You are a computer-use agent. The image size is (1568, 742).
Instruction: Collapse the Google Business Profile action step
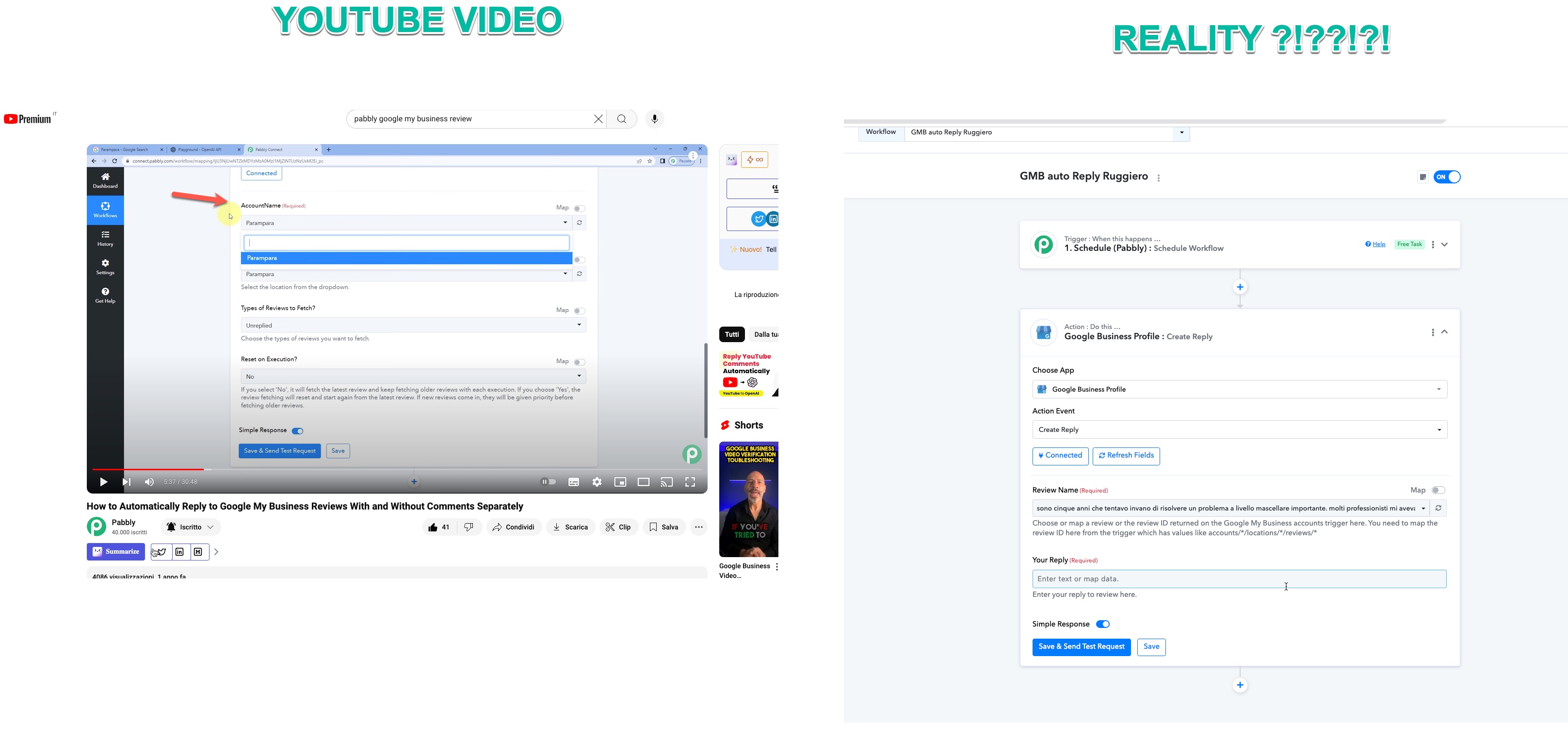[1444, 332]
